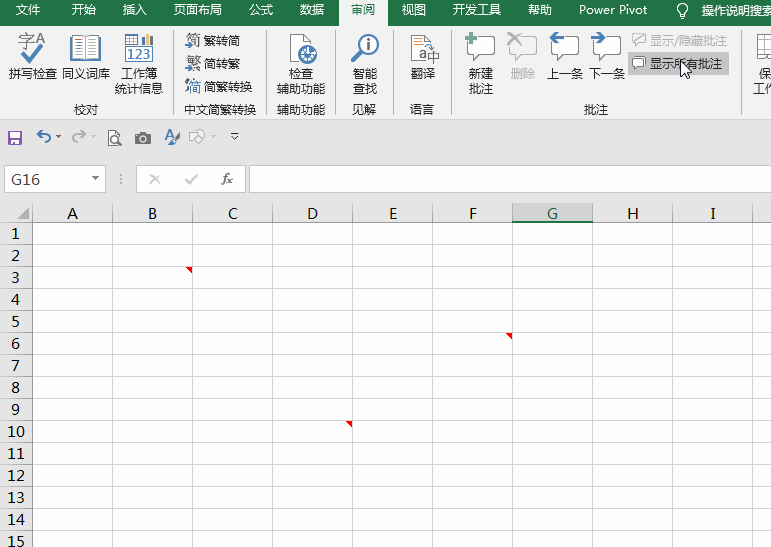This screenshot has width=771, height=547.
Task: Click the spelling A icon in quick access toolbar
Action: [x=172, y=137]
